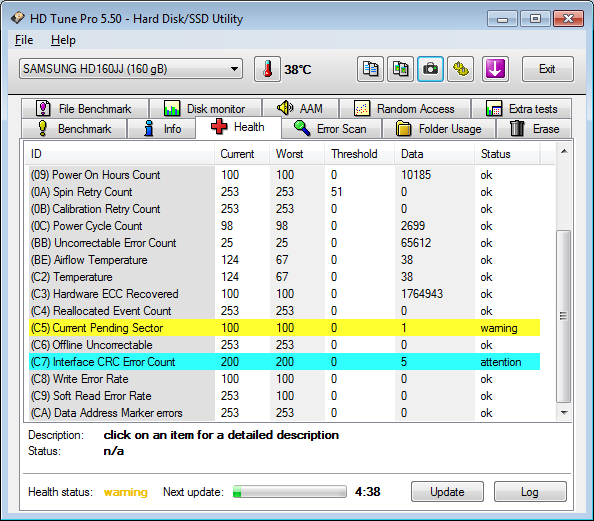Select the (C9) Soft Read Error Rate row
Image resolution: width=594 pixels, height=521 pixels.
284,396
